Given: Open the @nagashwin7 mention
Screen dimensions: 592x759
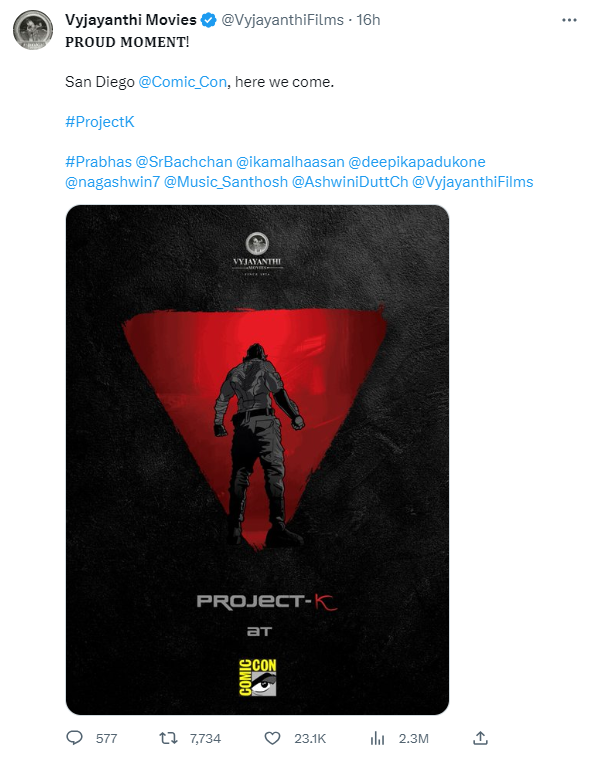Looking at the screenshot, I should click(112, 182).
